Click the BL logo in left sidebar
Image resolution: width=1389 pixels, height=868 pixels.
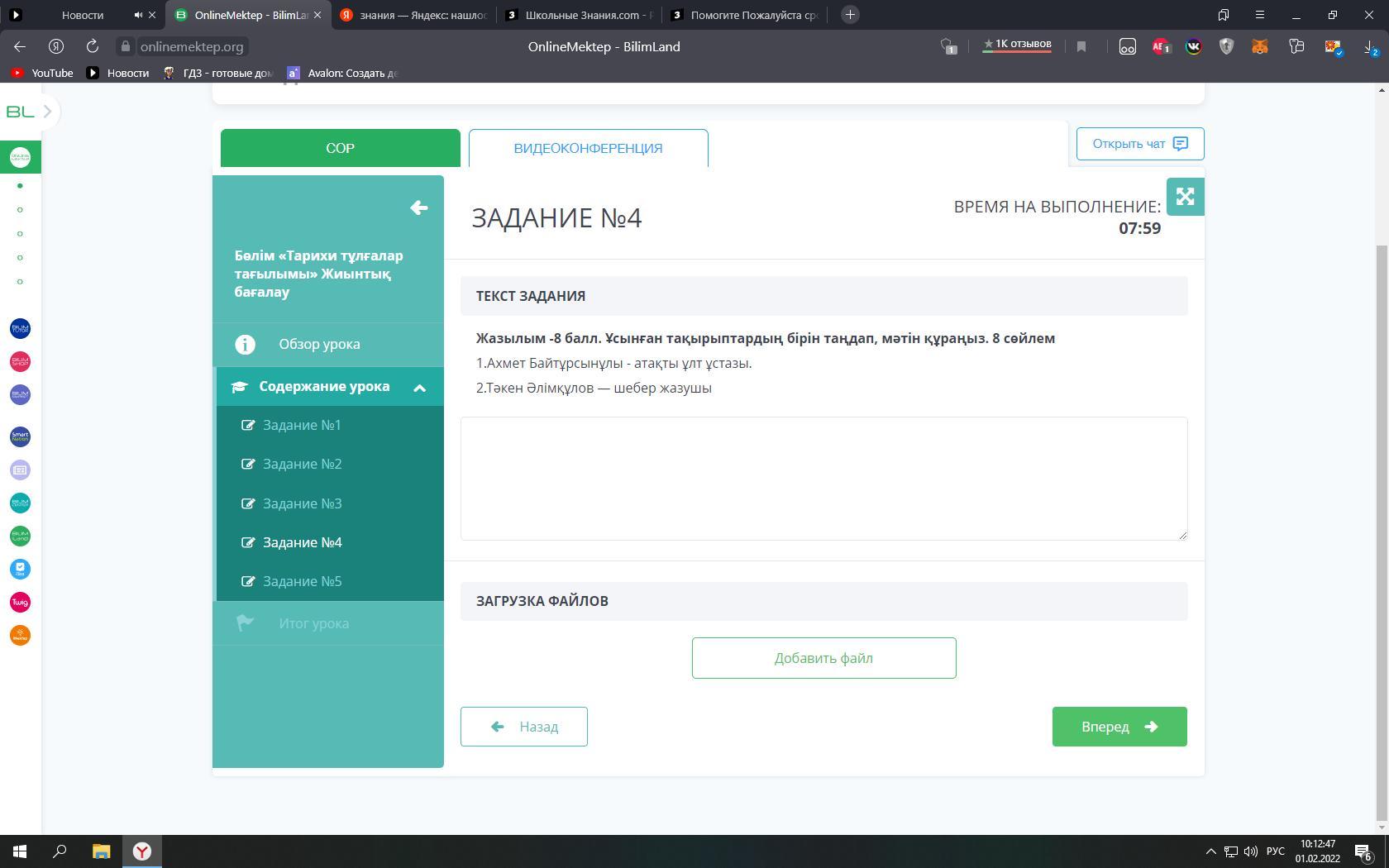(20, 112)
